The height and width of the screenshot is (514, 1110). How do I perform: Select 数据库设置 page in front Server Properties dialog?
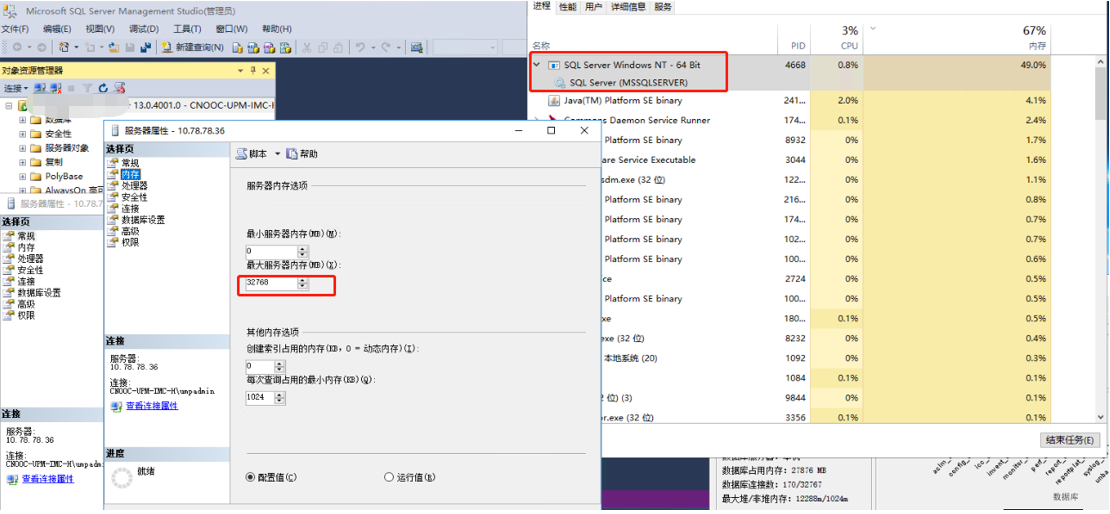[143, 219]
